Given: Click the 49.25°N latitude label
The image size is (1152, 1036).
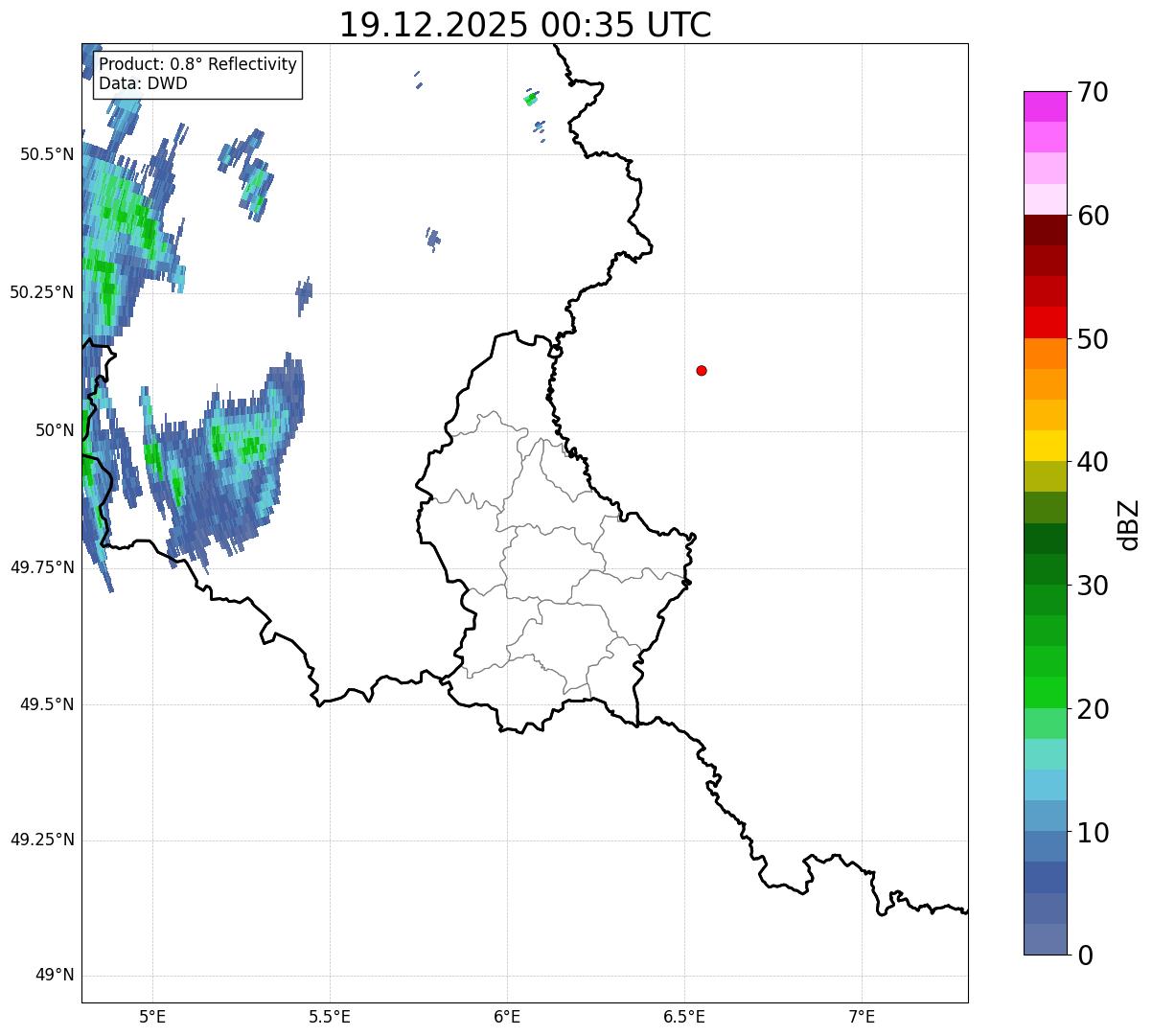Looking at the screenshot, I should (41, 840).
